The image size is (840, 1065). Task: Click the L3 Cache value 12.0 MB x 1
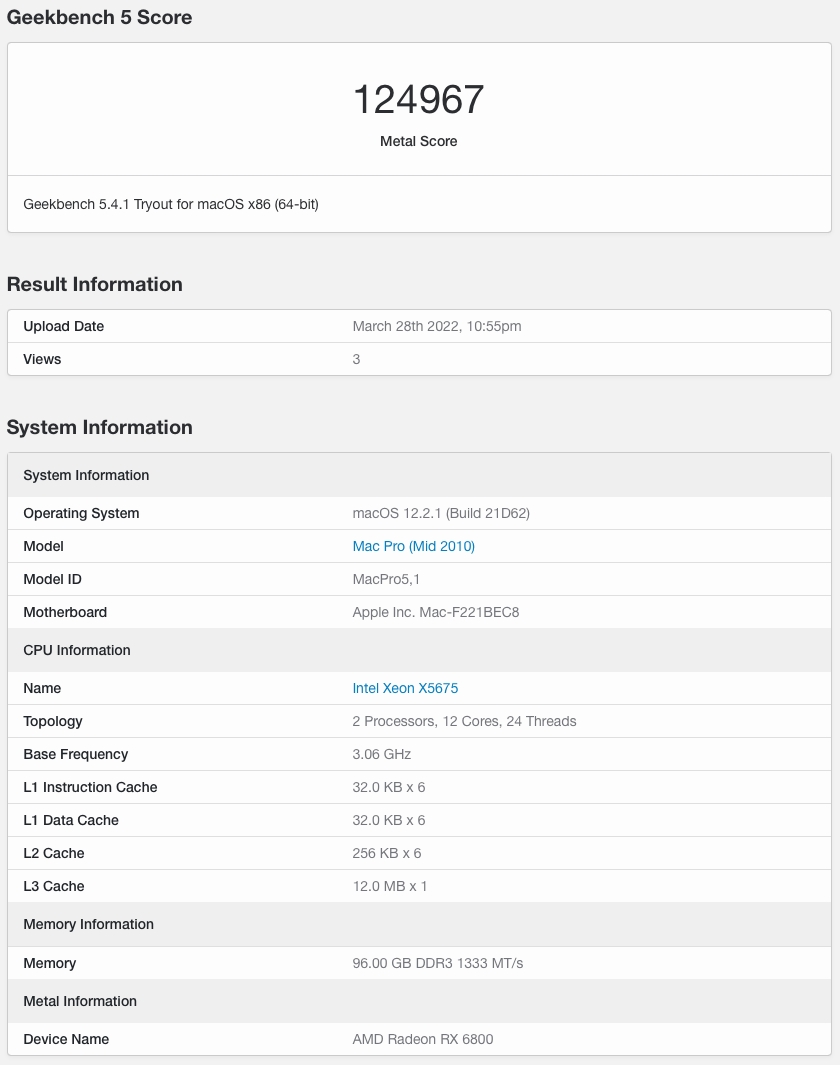click(x=390, y=886)
